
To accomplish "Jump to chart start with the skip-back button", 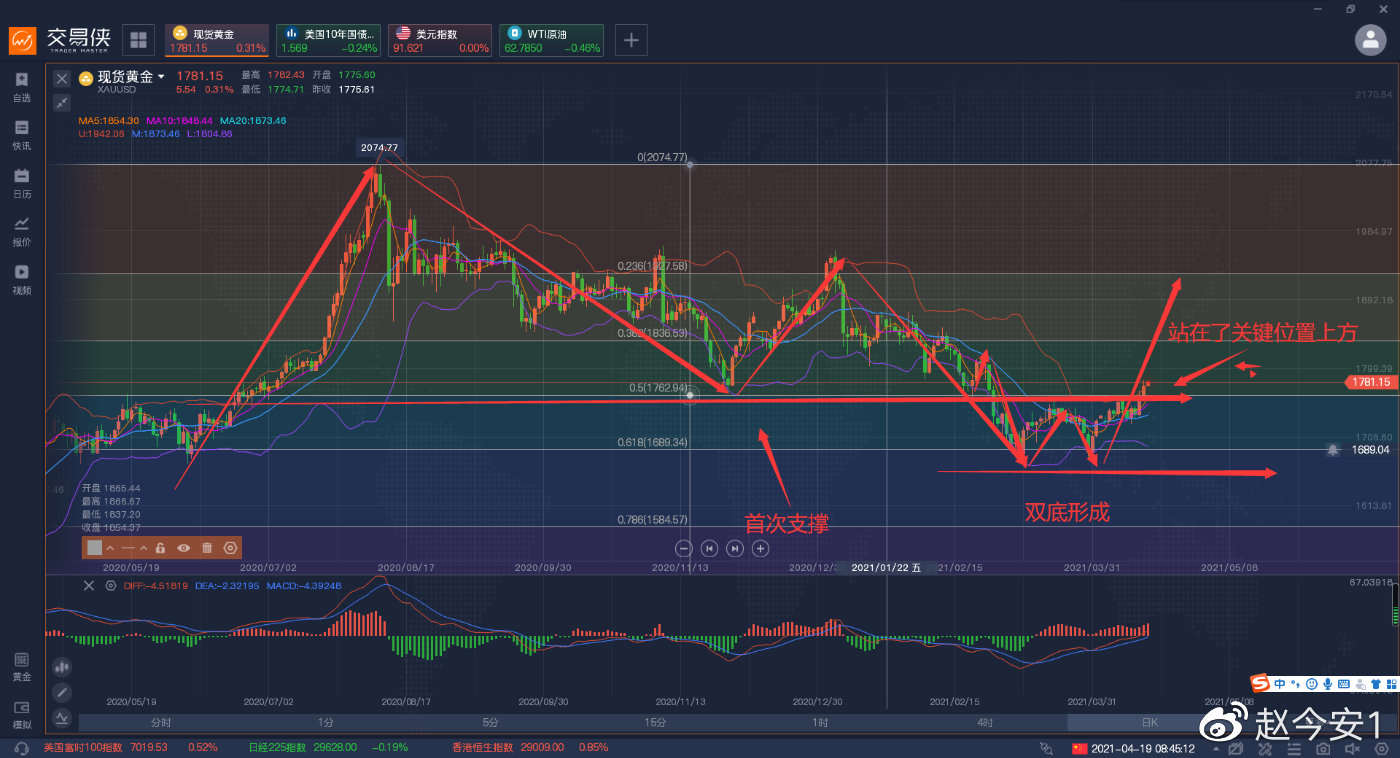I will click(x=709, y=548).
